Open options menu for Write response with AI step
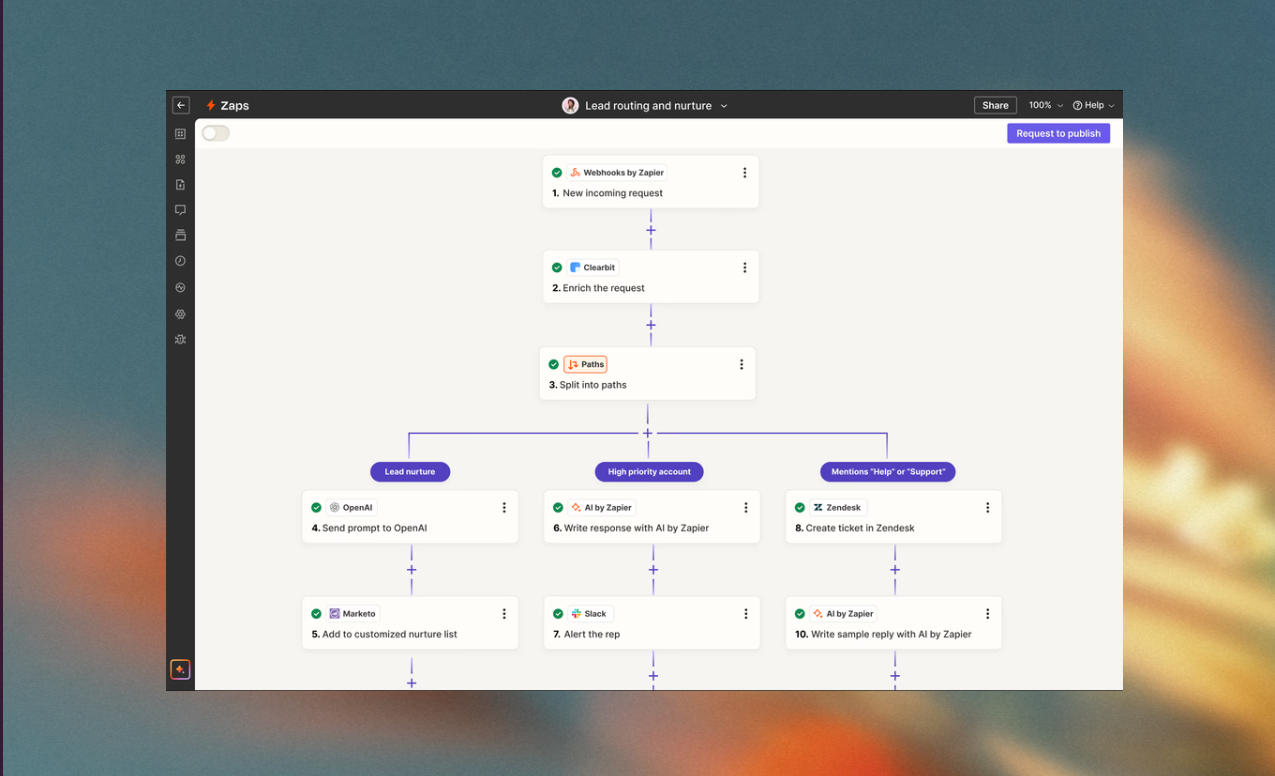The height and width of the screenshot is (776, 1275). (745, 507)
